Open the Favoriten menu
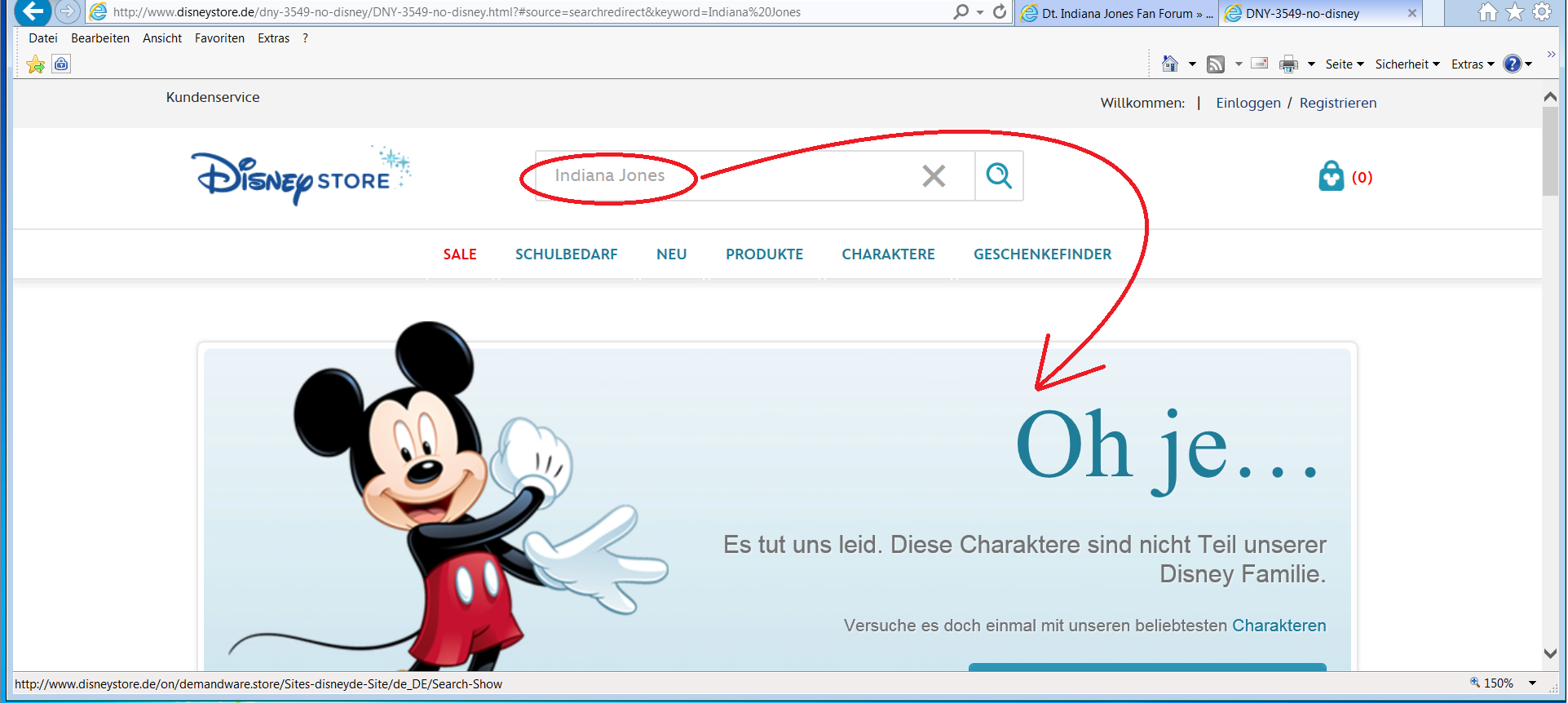The height and width of the screenshot is (703, 1568). click(219, 38)
